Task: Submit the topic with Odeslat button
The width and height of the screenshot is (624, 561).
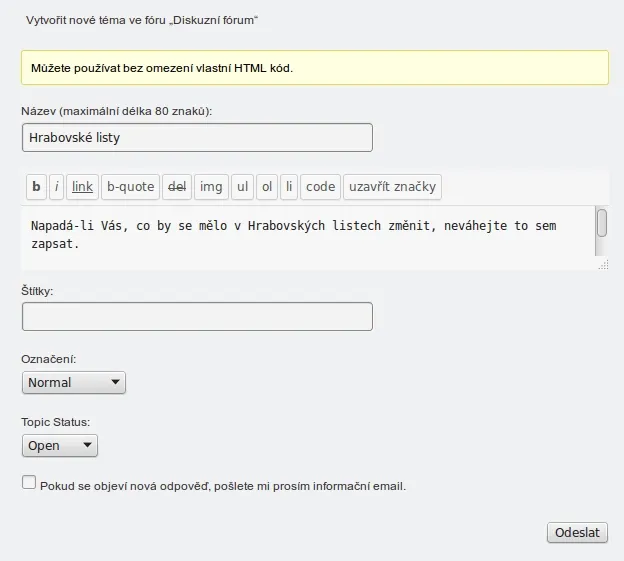Action: pyautogui.click(x=577, y=532)
